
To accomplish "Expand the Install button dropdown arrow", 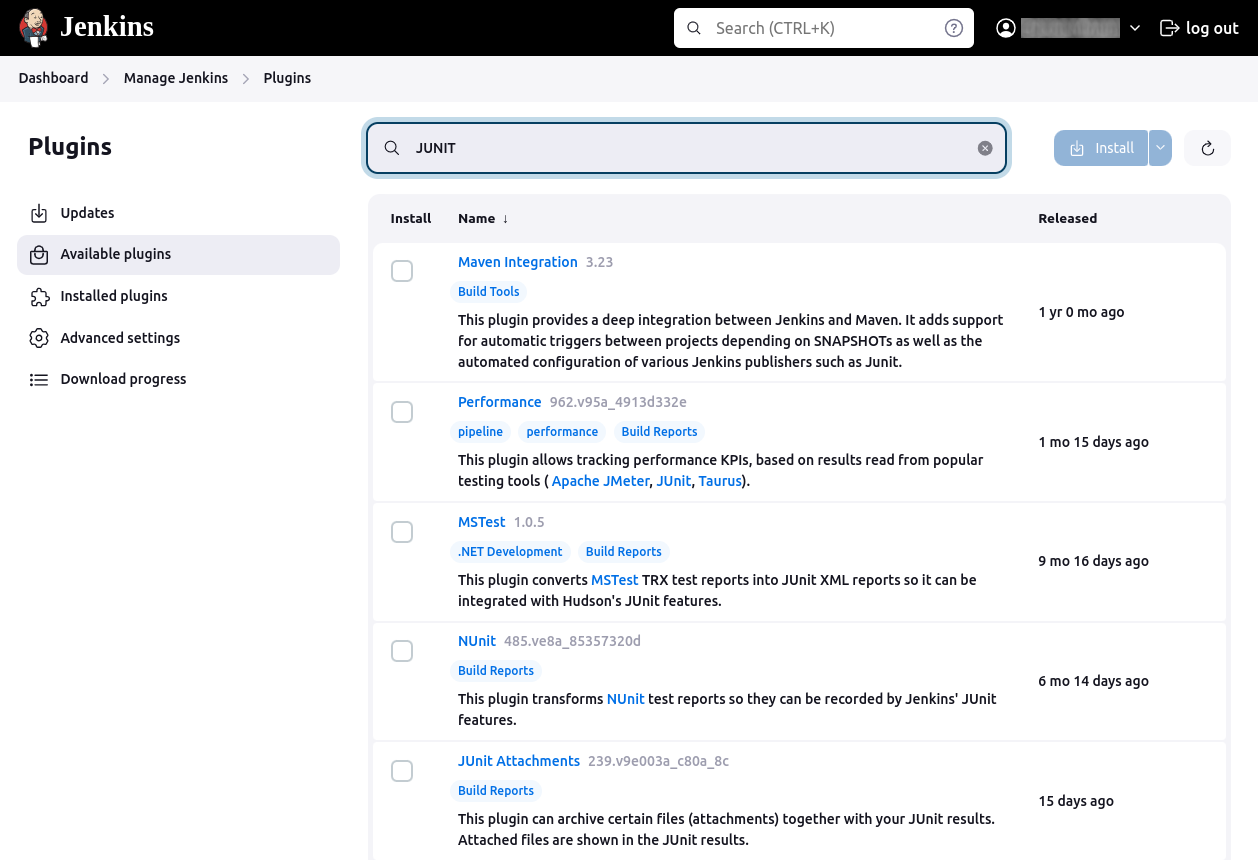I will (x=1160, y=148).
